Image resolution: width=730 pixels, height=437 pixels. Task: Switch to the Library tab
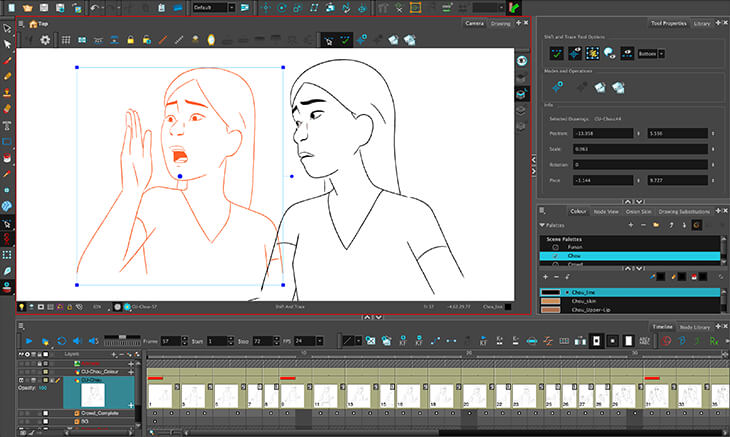point(702,23)
